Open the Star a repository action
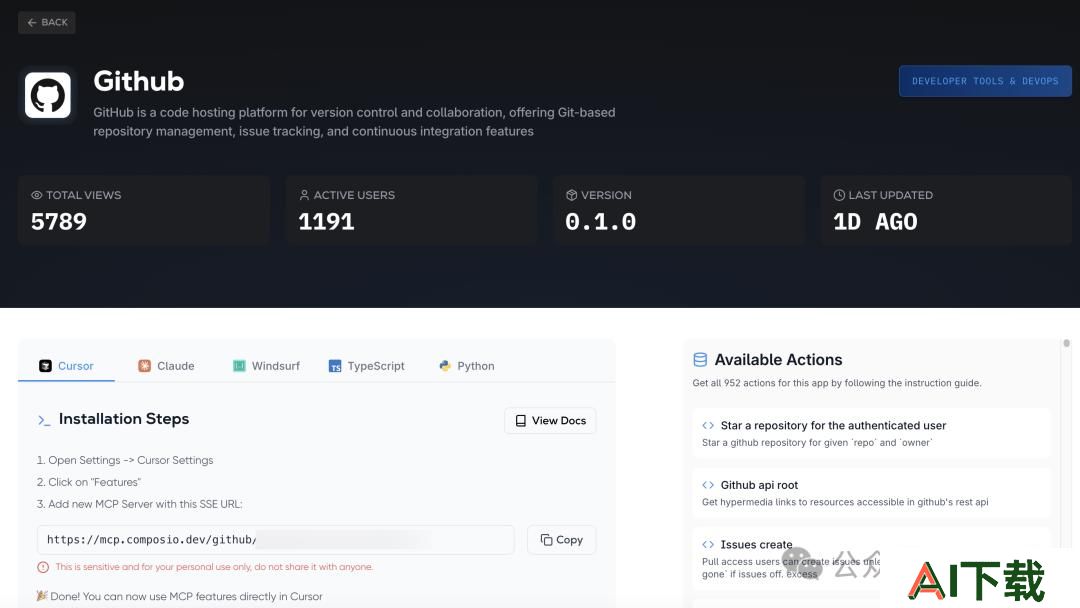Viewport: 1080px width, 608px height. [x=871, y=433]
